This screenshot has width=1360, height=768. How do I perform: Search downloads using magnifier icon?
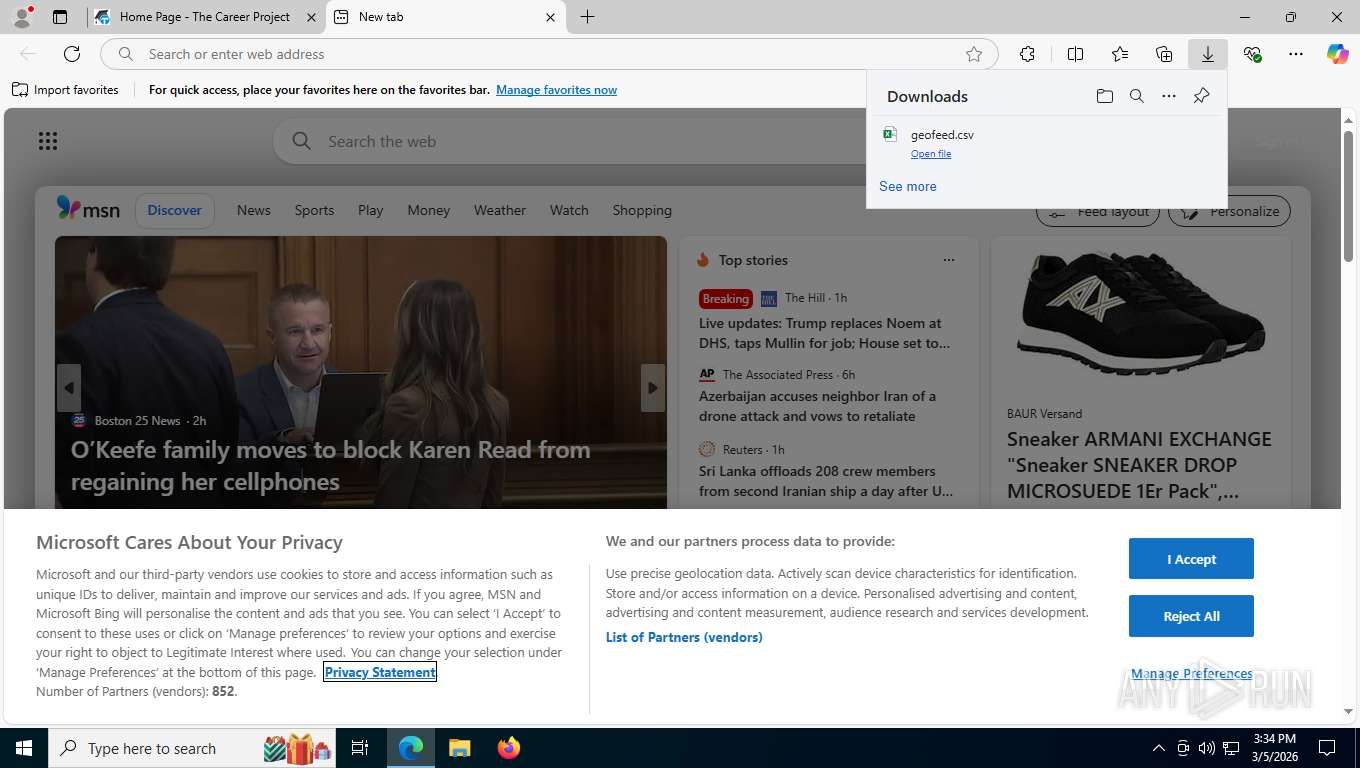pos(1137,96)
